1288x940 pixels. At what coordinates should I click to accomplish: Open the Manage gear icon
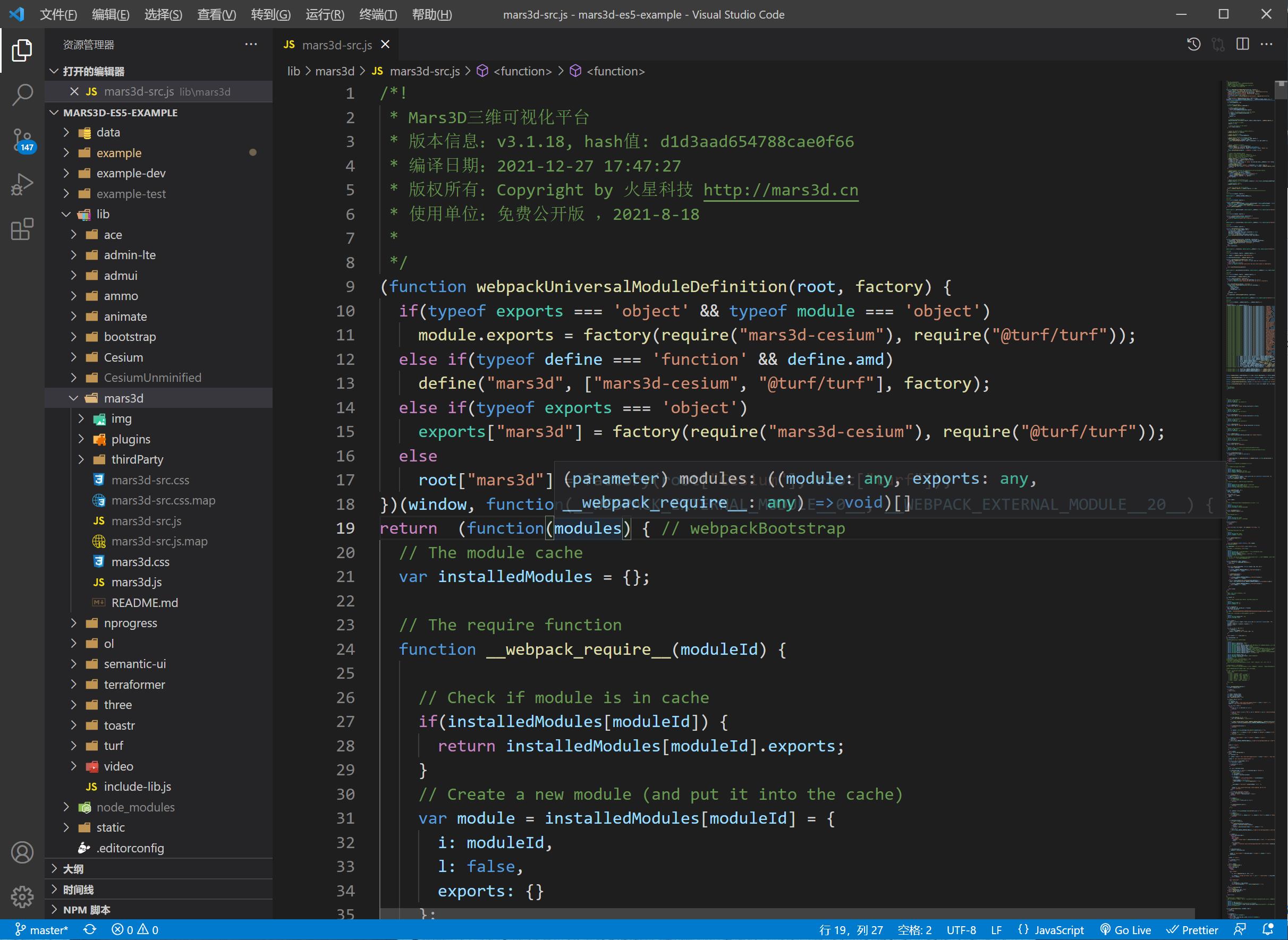tap(22, 897)
